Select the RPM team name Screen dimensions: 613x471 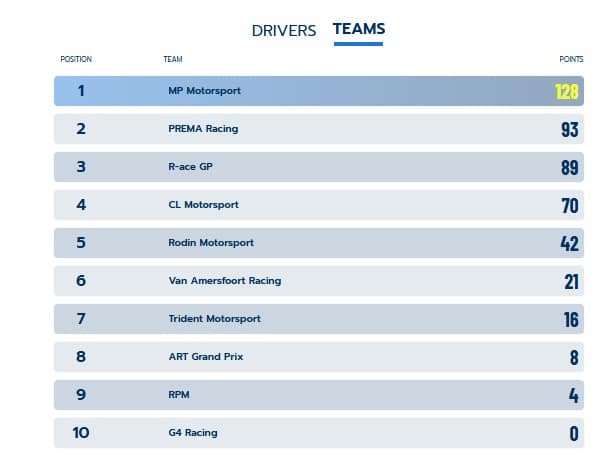tap(179, 394)
